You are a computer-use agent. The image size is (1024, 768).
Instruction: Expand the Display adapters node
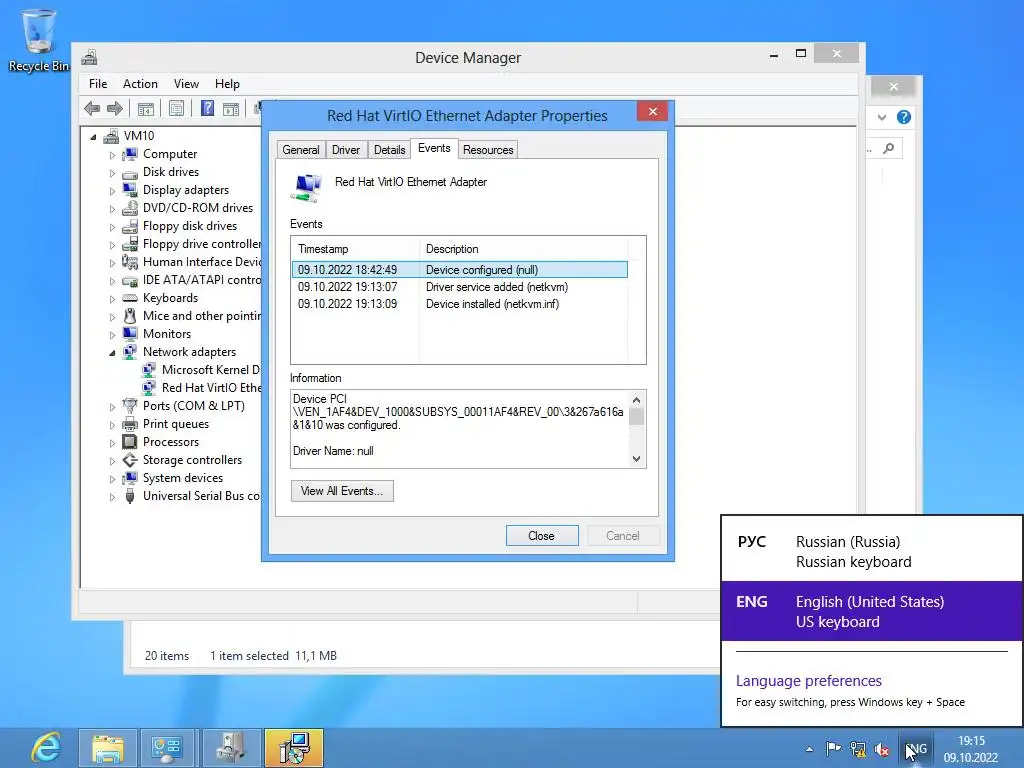pyautogui.click(x=112, y=191)
